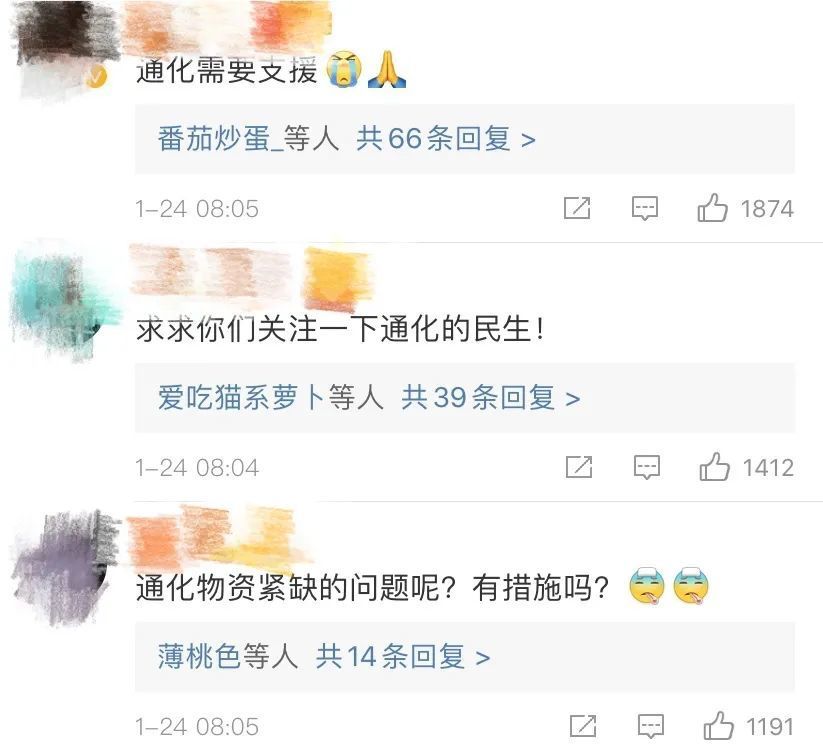The image size is (823, 755).
Task: Open user 番茄炒蛋_ profile link
Action: (x=220, y=139)
